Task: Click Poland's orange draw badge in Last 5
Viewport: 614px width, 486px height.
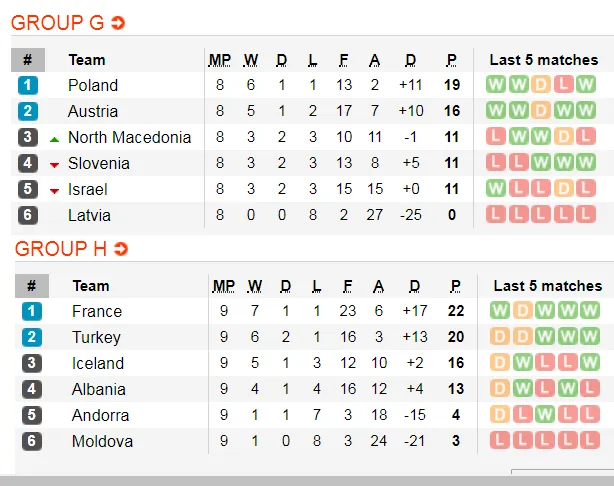Action: tap(540, 86)
